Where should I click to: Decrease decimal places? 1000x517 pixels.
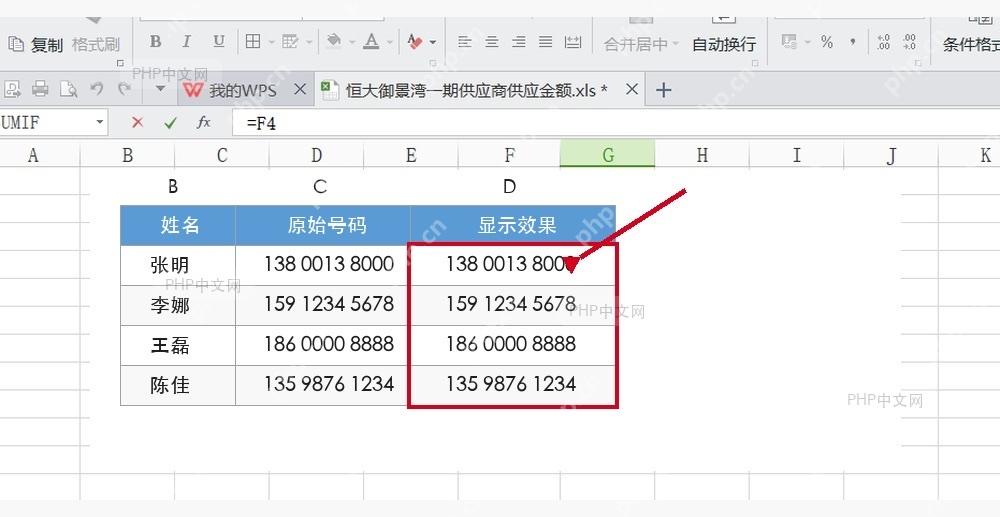click(910, 42)
